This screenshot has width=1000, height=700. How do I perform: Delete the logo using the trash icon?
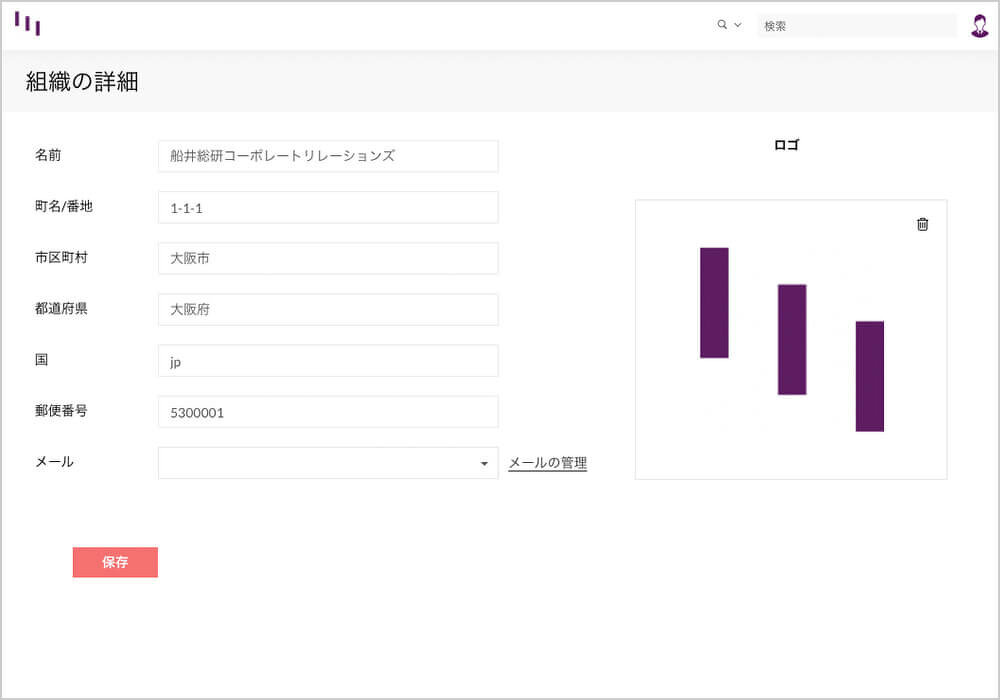point(922,224)
